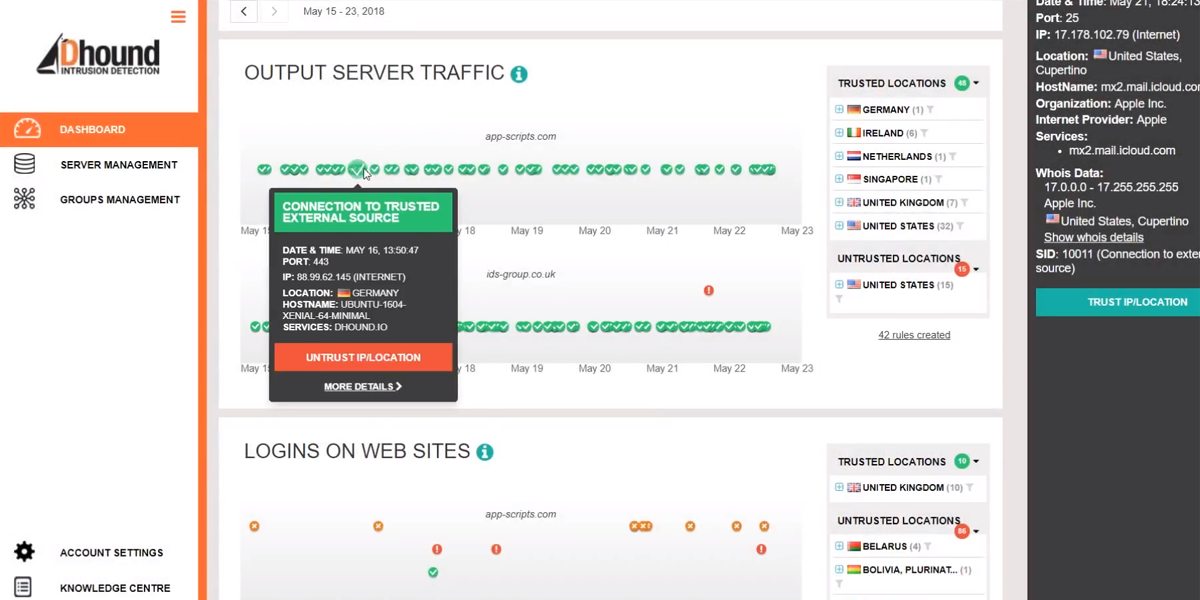Click the red alert marker on ids-group.co.uk chart

(x=708, y=291)
